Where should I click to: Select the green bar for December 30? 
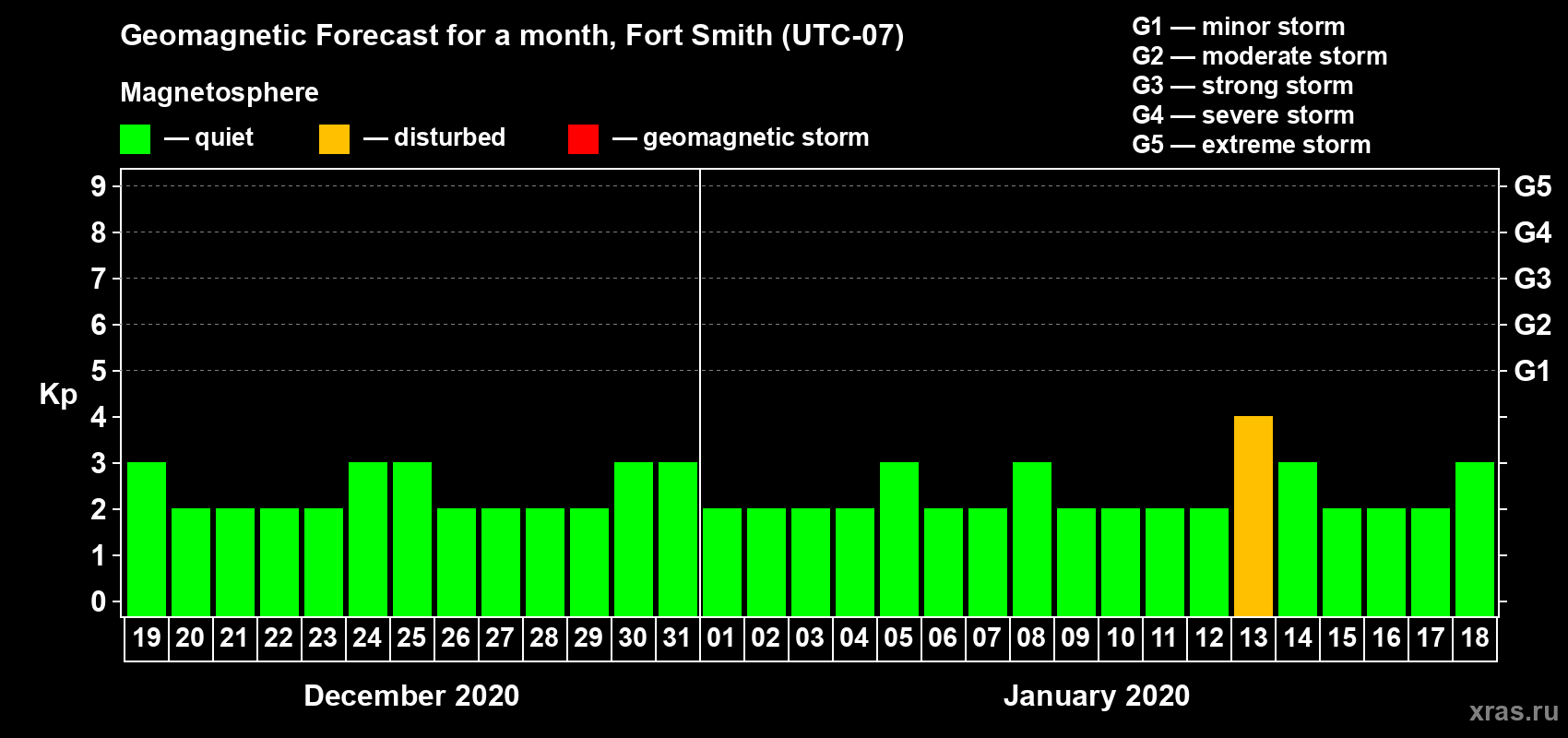point(634,539)
